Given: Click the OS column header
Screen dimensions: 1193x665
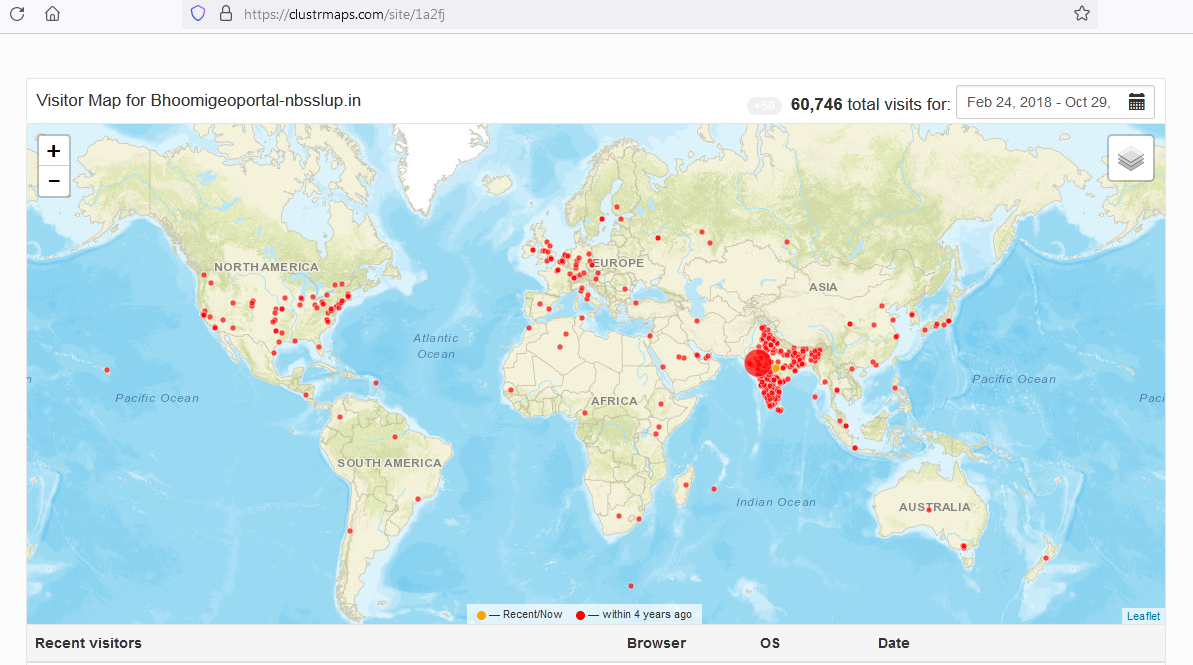Looking at the screenshot, I should coord(770,643).
